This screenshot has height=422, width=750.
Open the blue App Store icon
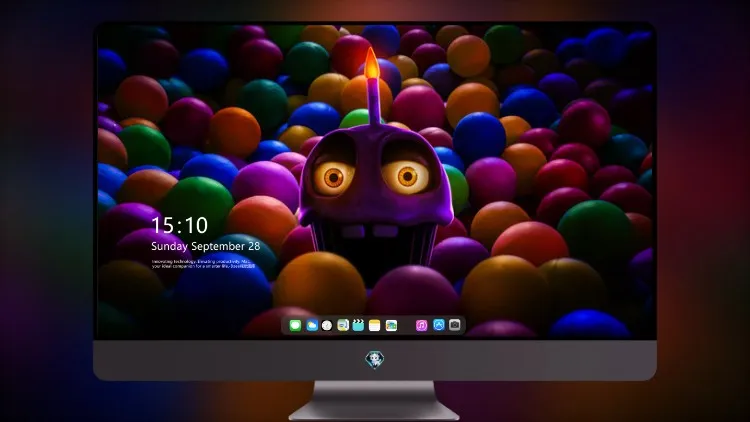pos(439,325)
